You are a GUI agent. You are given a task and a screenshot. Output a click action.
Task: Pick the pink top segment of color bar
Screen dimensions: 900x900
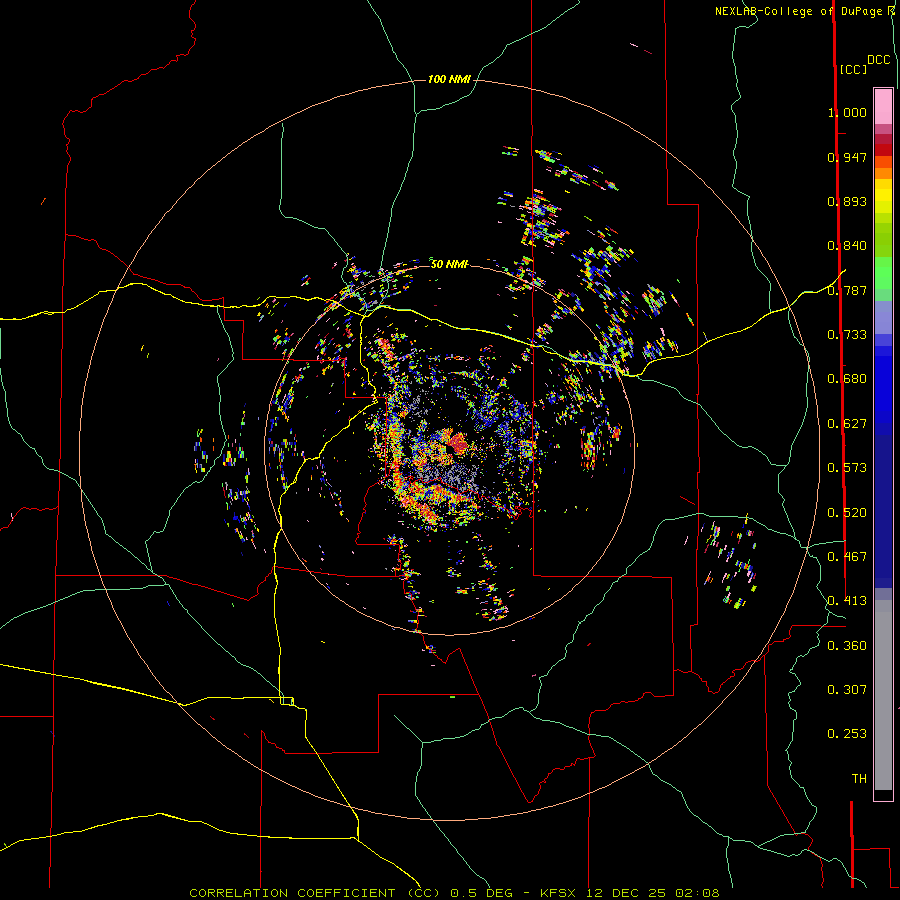tap(883, 106)
